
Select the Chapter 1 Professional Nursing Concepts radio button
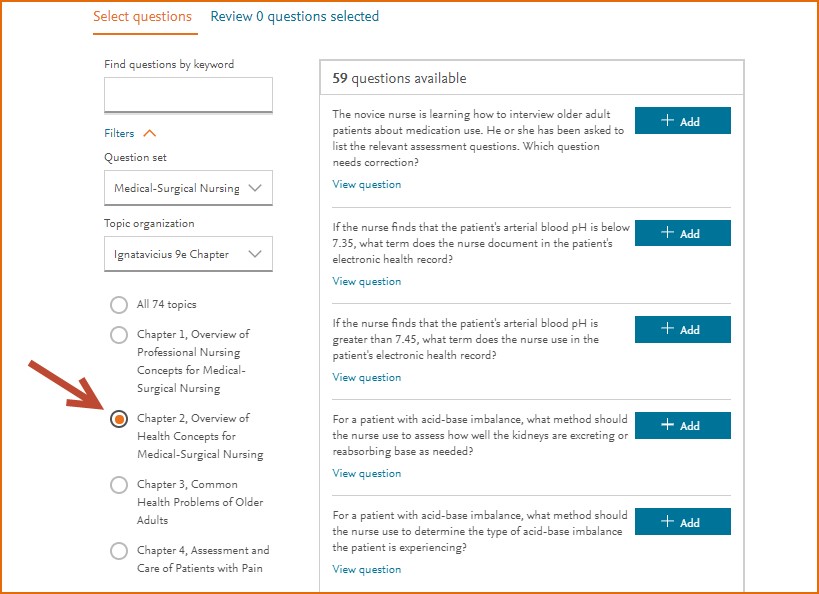point(119,334)
